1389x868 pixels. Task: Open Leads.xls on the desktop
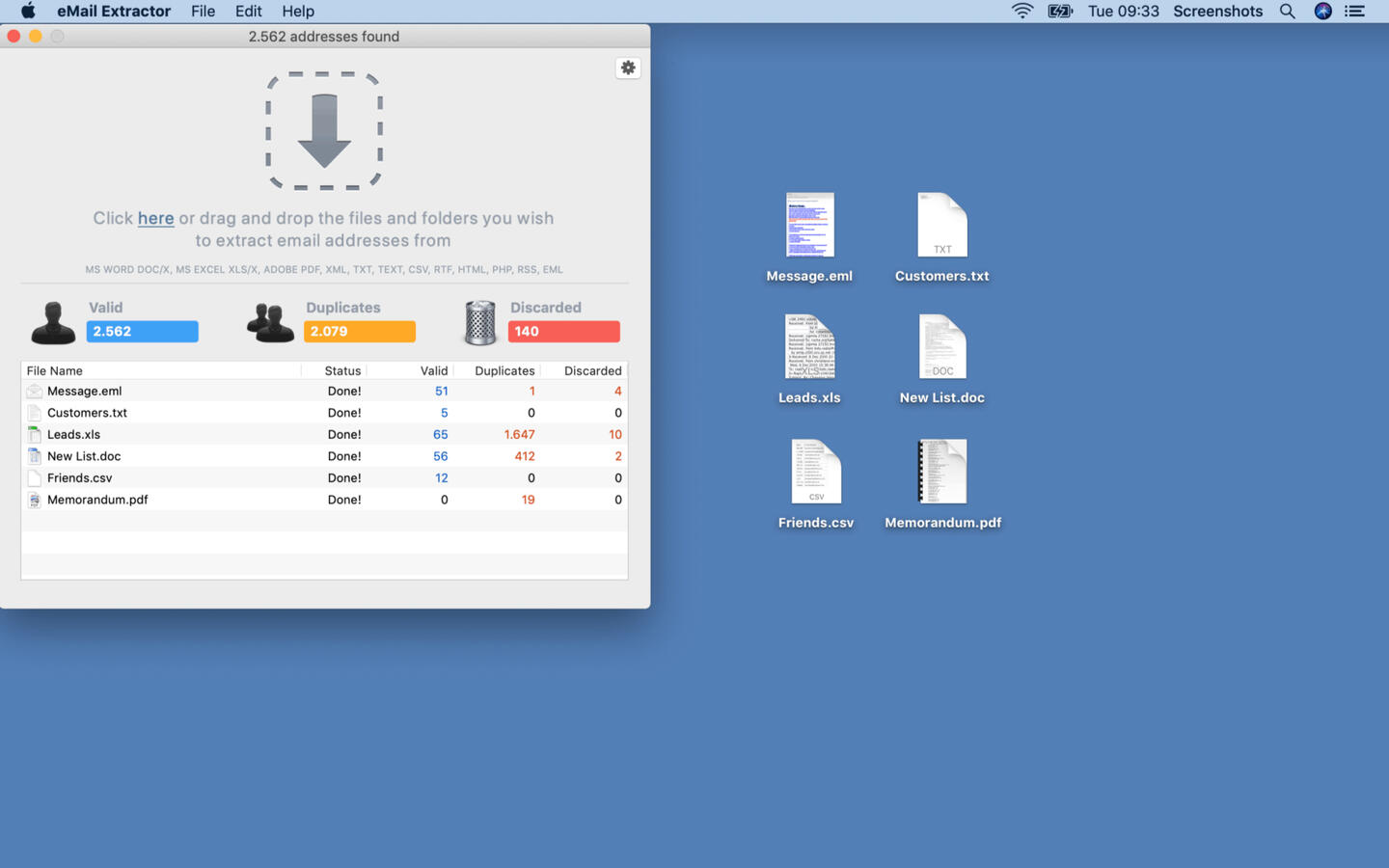pos(809,345)
